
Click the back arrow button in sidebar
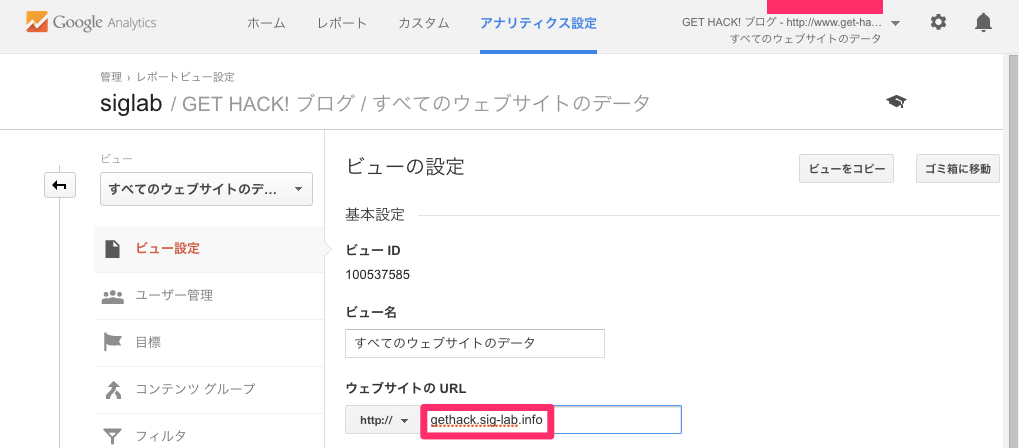pos(60,185)
